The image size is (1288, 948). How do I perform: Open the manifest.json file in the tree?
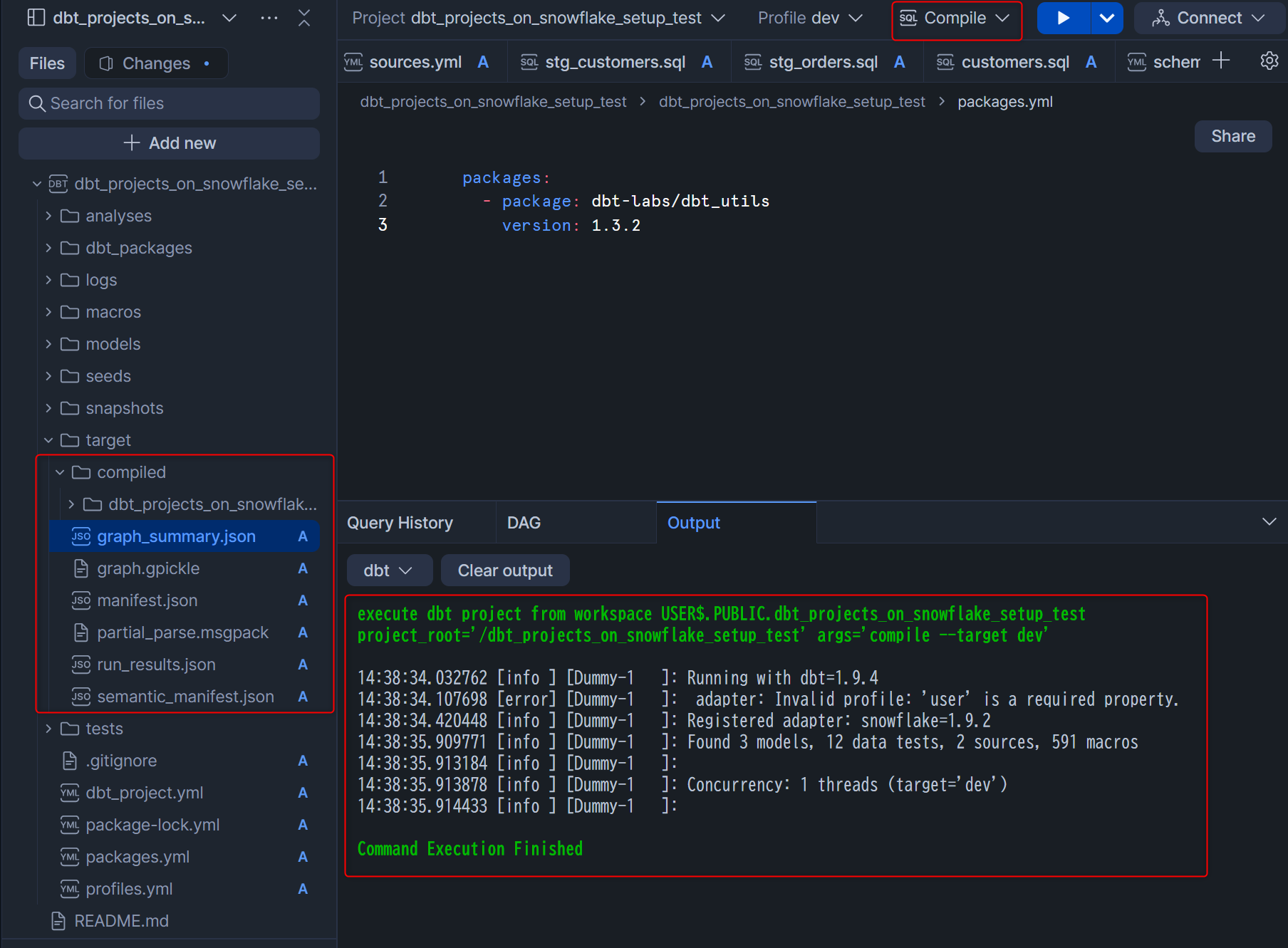(x=147, y=600)
